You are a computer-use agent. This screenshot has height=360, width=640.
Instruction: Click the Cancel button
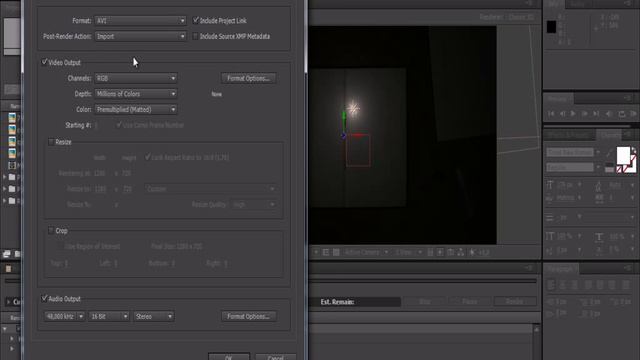coord(276,357)
